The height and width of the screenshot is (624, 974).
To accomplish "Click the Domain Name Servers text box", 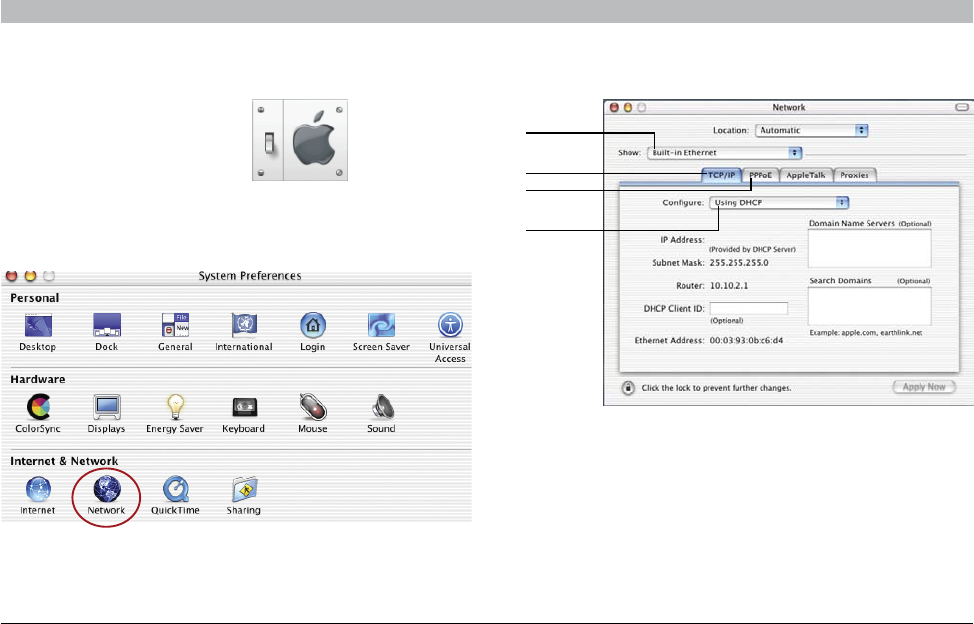I will click(870, 248).
